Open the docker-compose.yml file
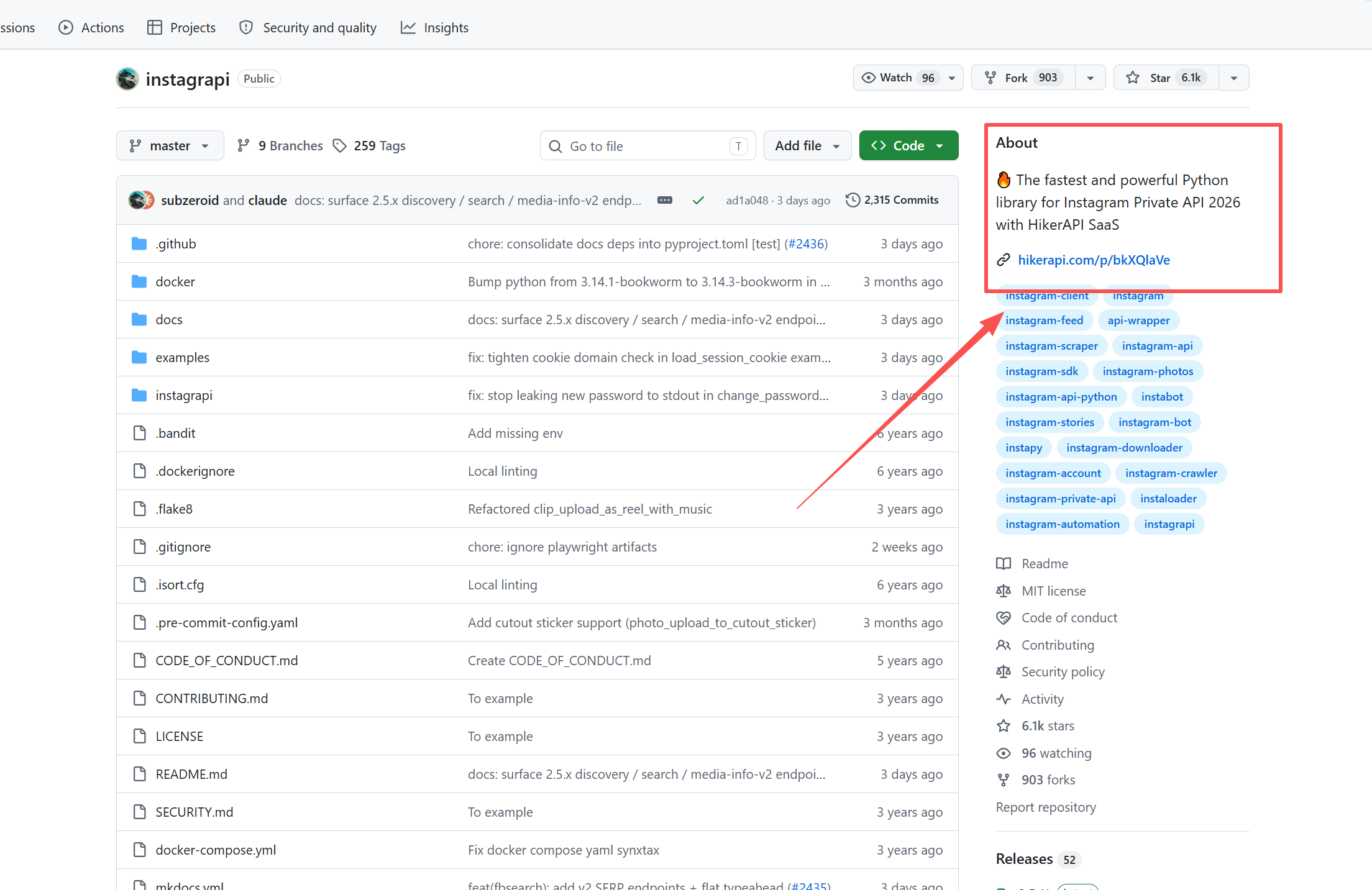Viewport: 1372px width, 890px height. pos(216,850)
